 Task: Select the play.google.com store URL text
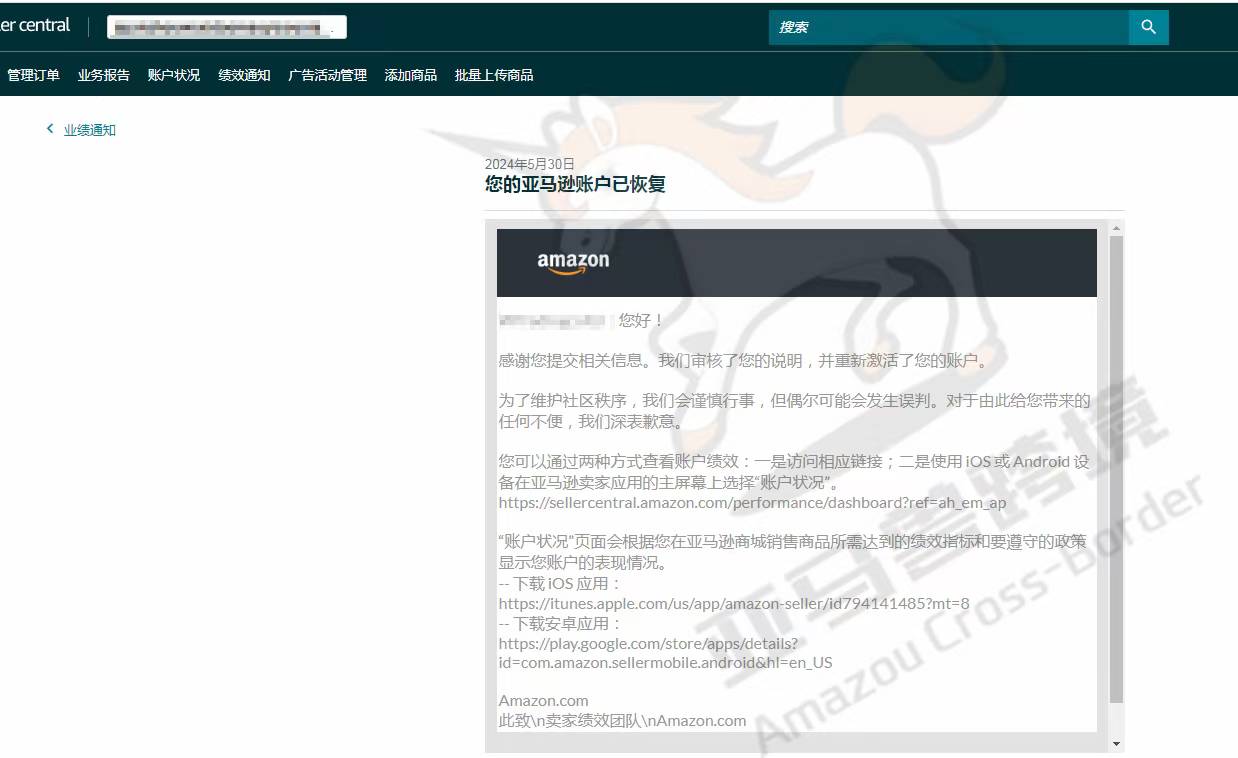click(x=666, y=653)
